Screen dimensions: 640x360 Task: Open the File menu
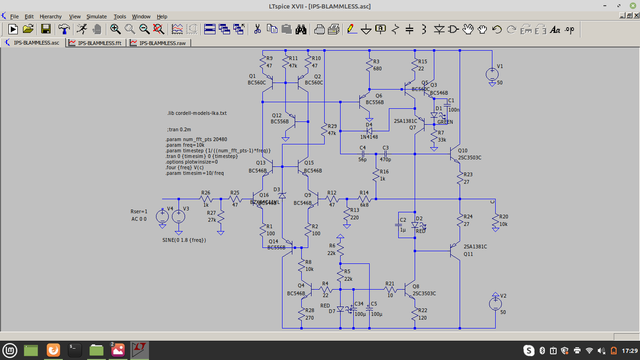(x=14, y=16)
